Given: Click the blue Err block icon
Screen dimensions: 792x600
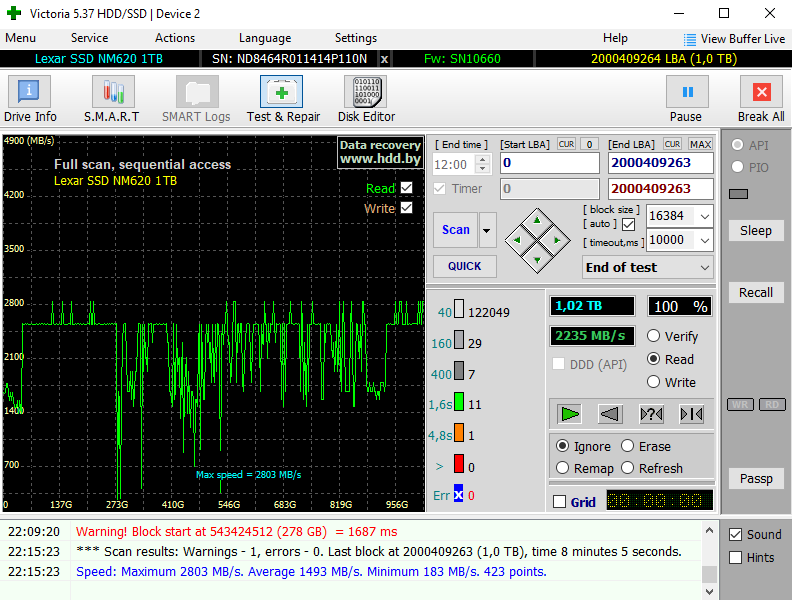Looking at the screenshot, I should pos(458,494).
